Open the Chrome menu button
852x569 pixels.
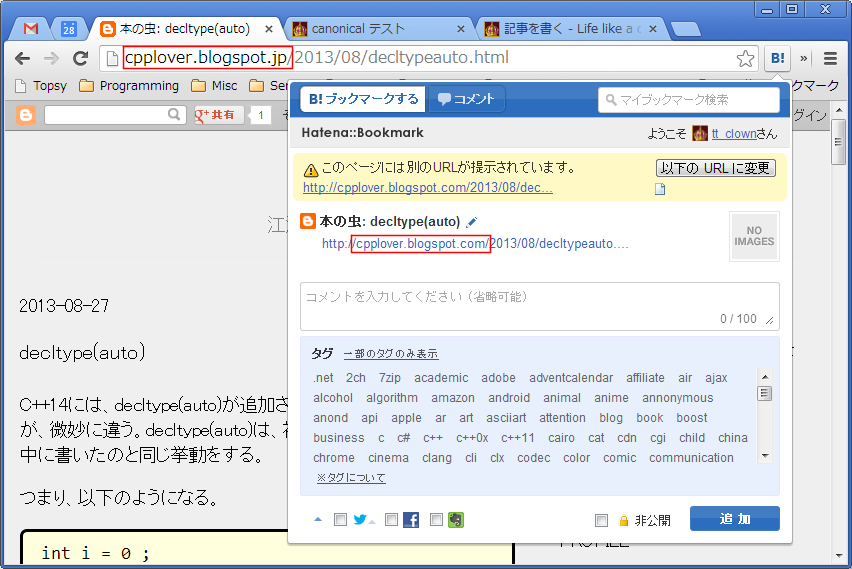point(830,58)
